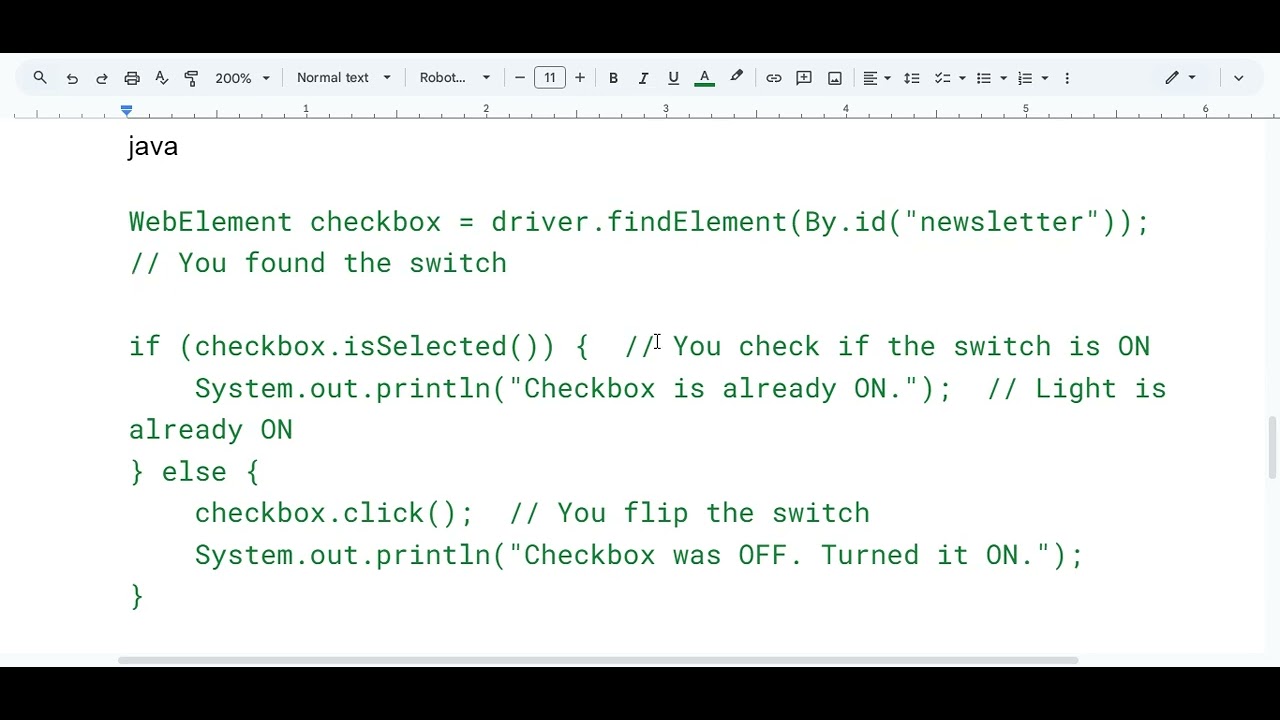Image resolution: width=1280 pixels, height=720 pixels.
Task: Redo the last undone edit
Action: 102,78
